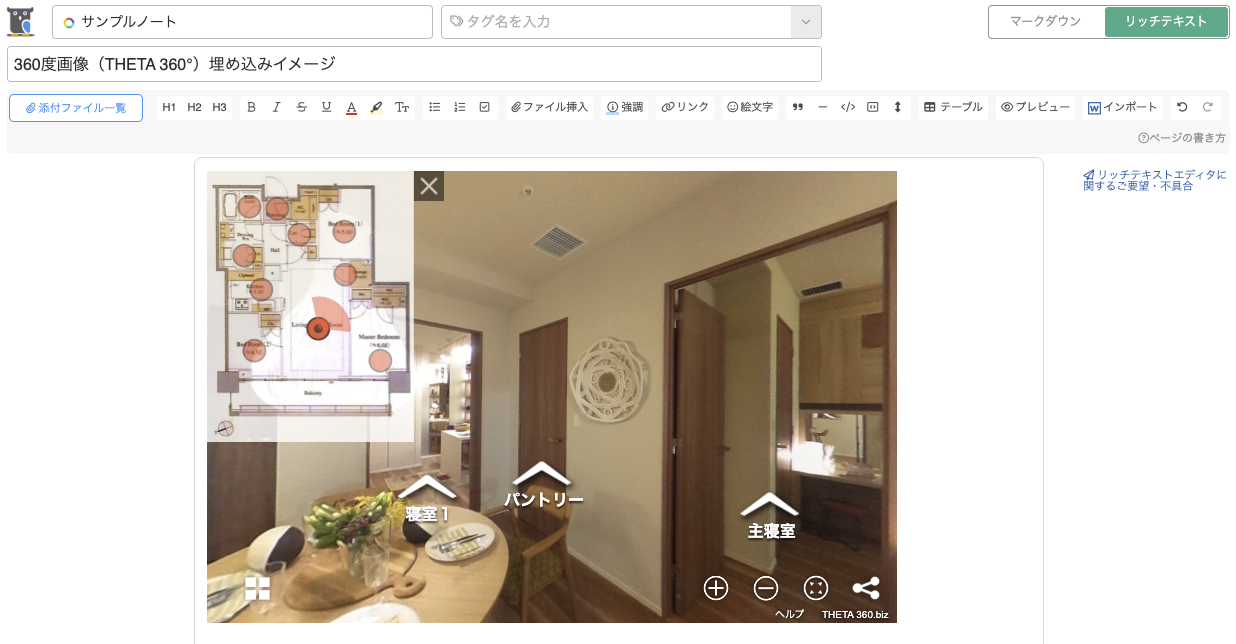Image resolution: width=1236 pixels, height=644 pixels.
Task: Toggle bold text formatting
Action: [x=251, y=108]
